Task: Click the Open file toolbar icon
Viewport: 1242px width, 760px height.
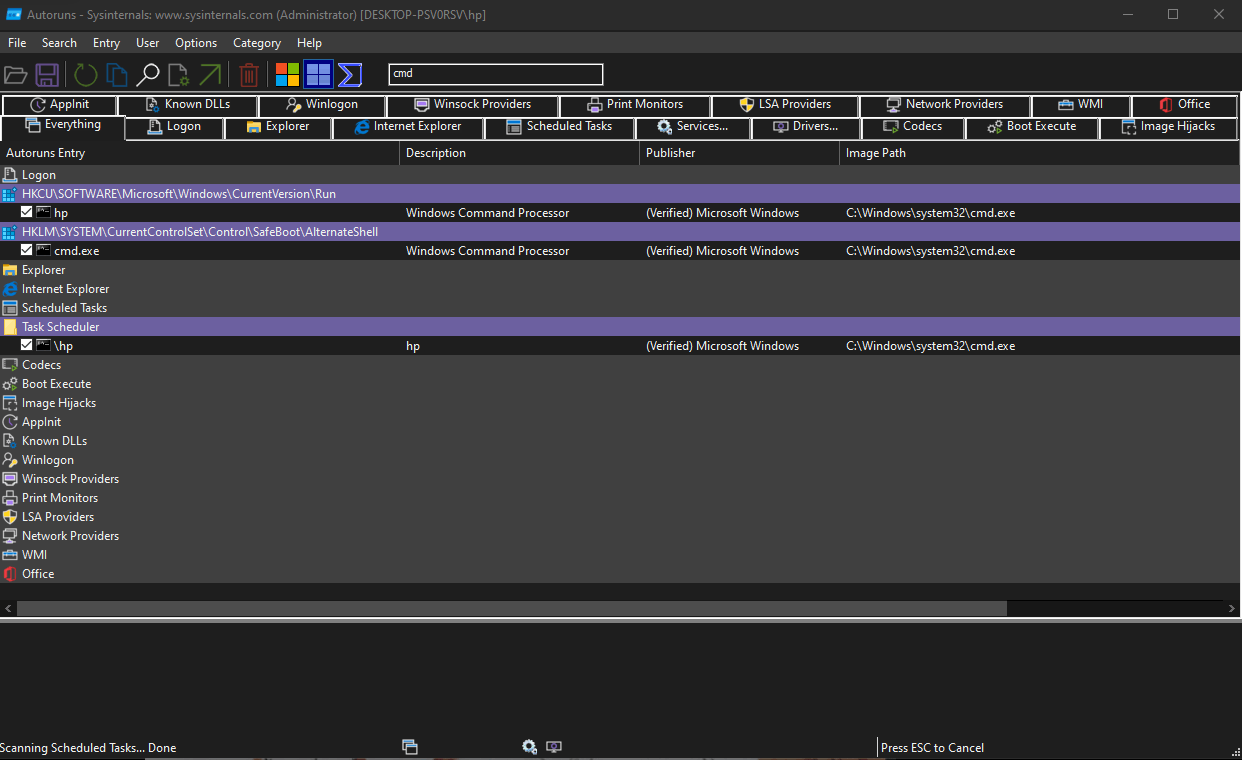Action: [15, 75]
